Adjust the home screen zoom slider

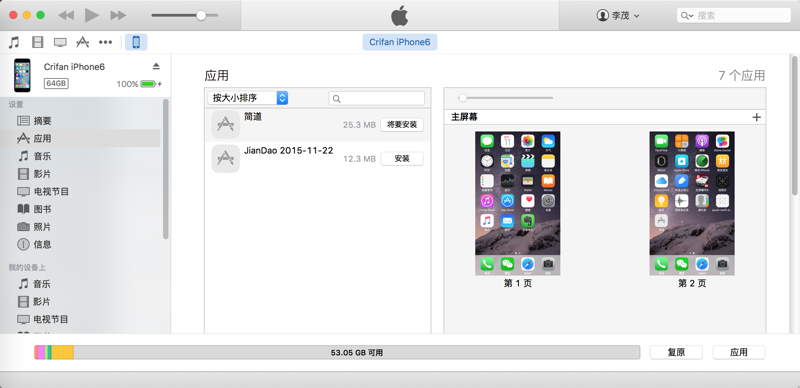(462, 98)
